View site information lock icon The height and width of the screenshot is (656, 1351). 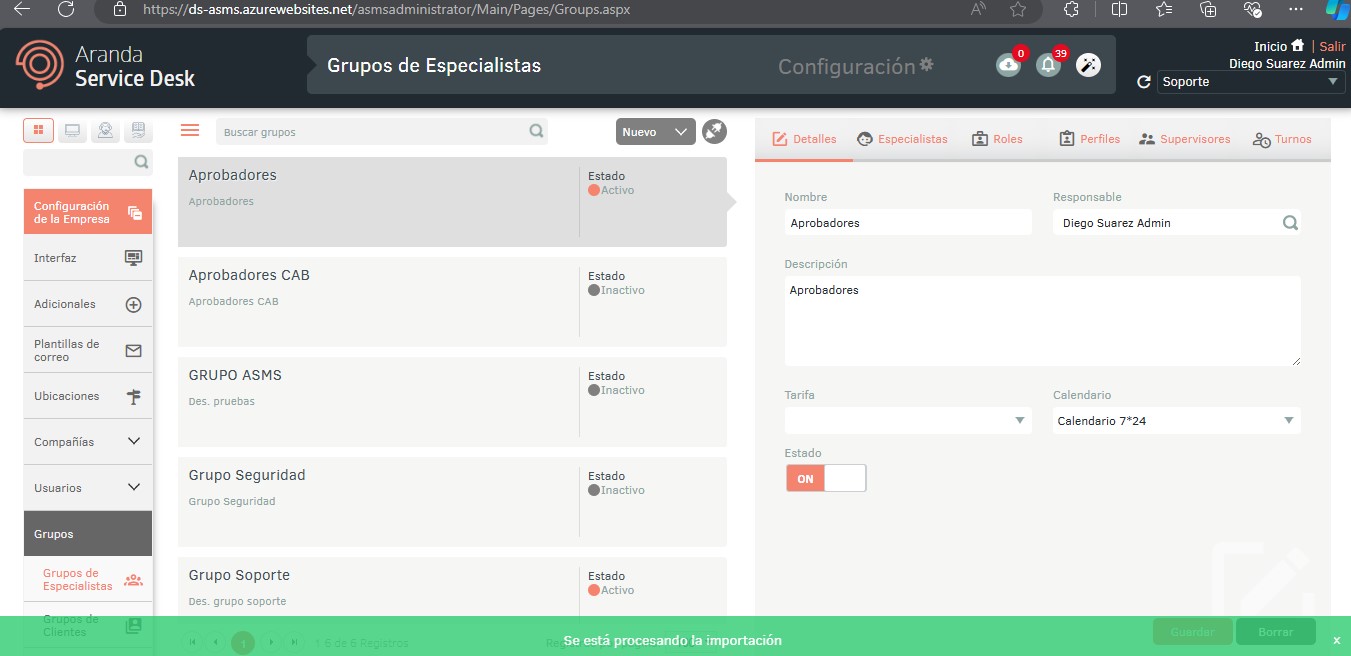coord(120,9)
